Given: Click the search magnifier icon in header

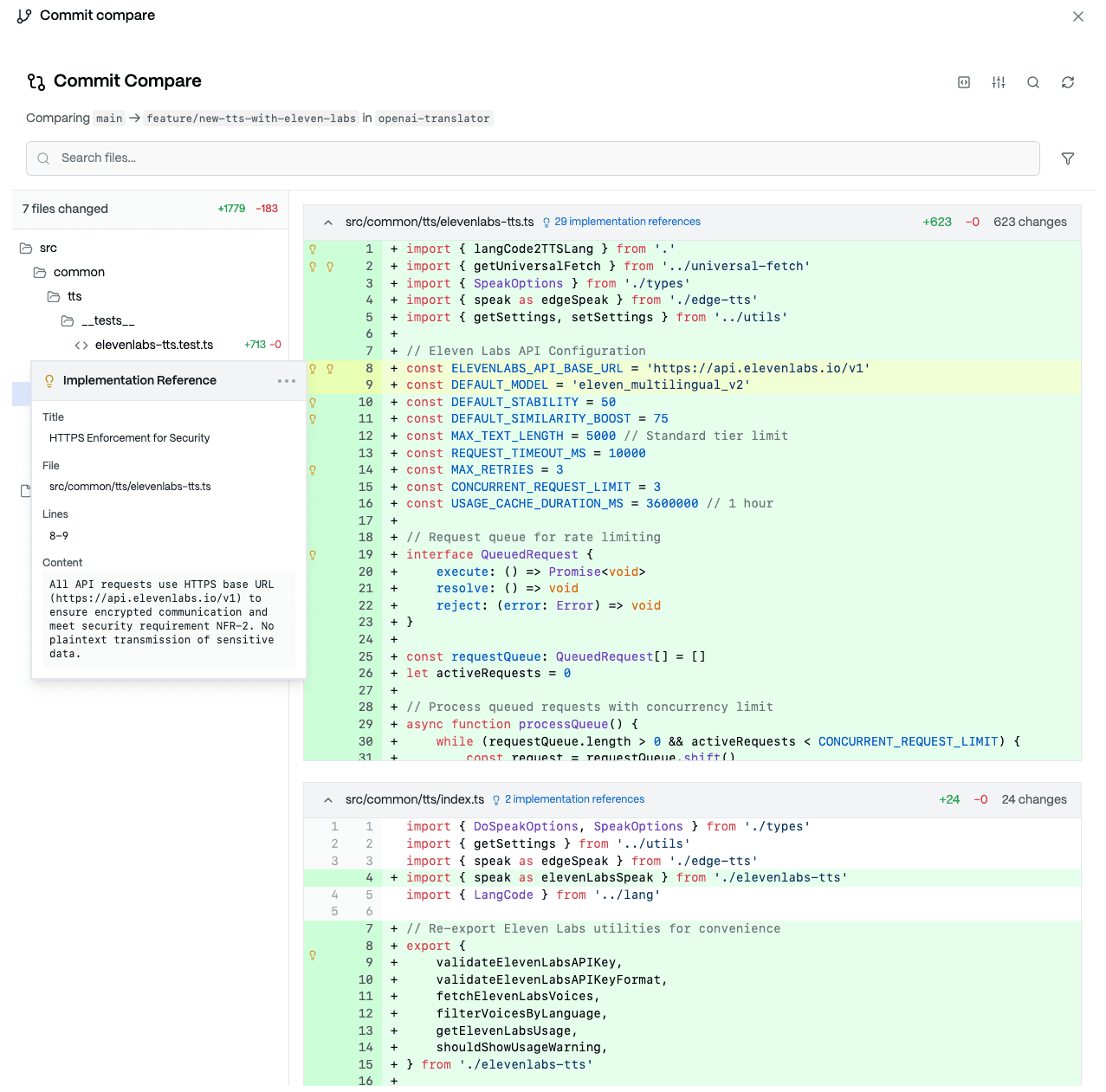Looking at the screenshot, I should tap(1033, 82).
